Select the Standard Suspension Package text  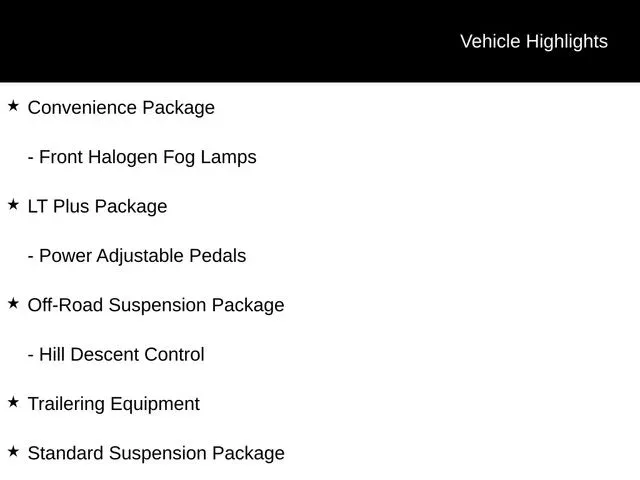156,453
